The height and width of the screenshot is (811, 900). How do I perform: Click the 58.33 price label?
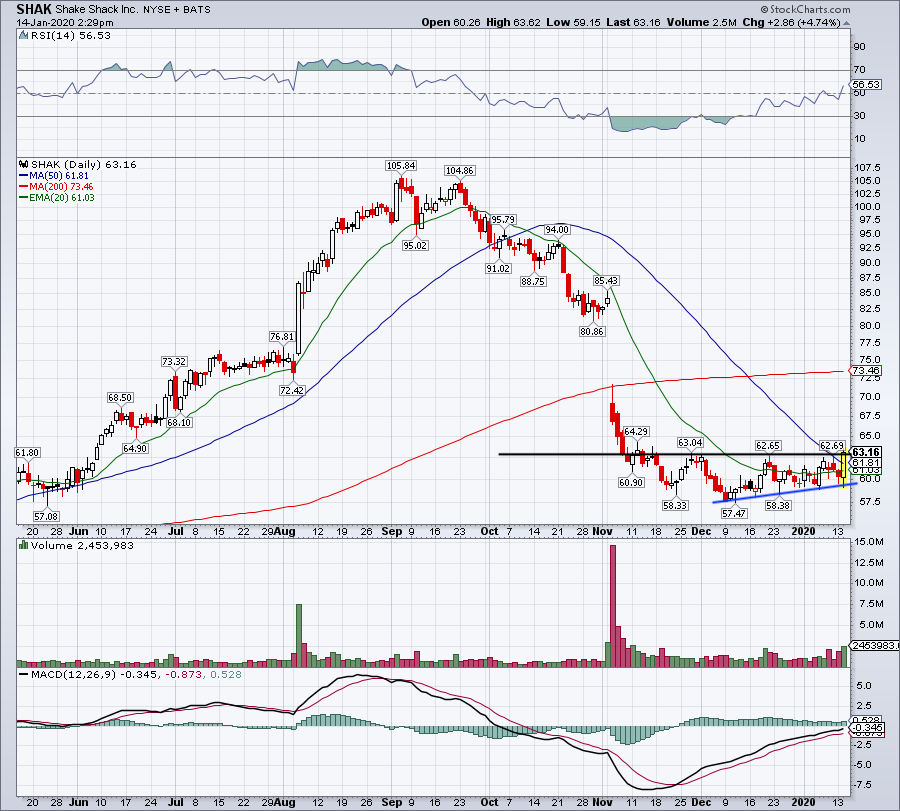coord(674,505)
